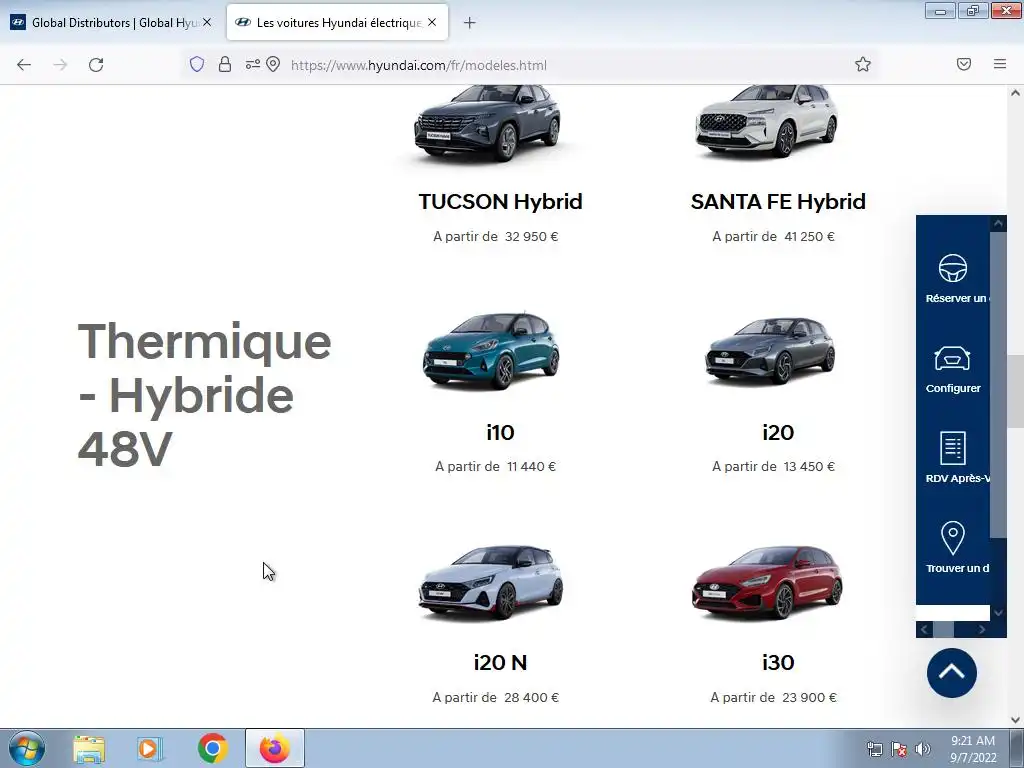This screenshot has height=768, width=1024.
Task: Select the teal i10 car image
Action: 492,351
